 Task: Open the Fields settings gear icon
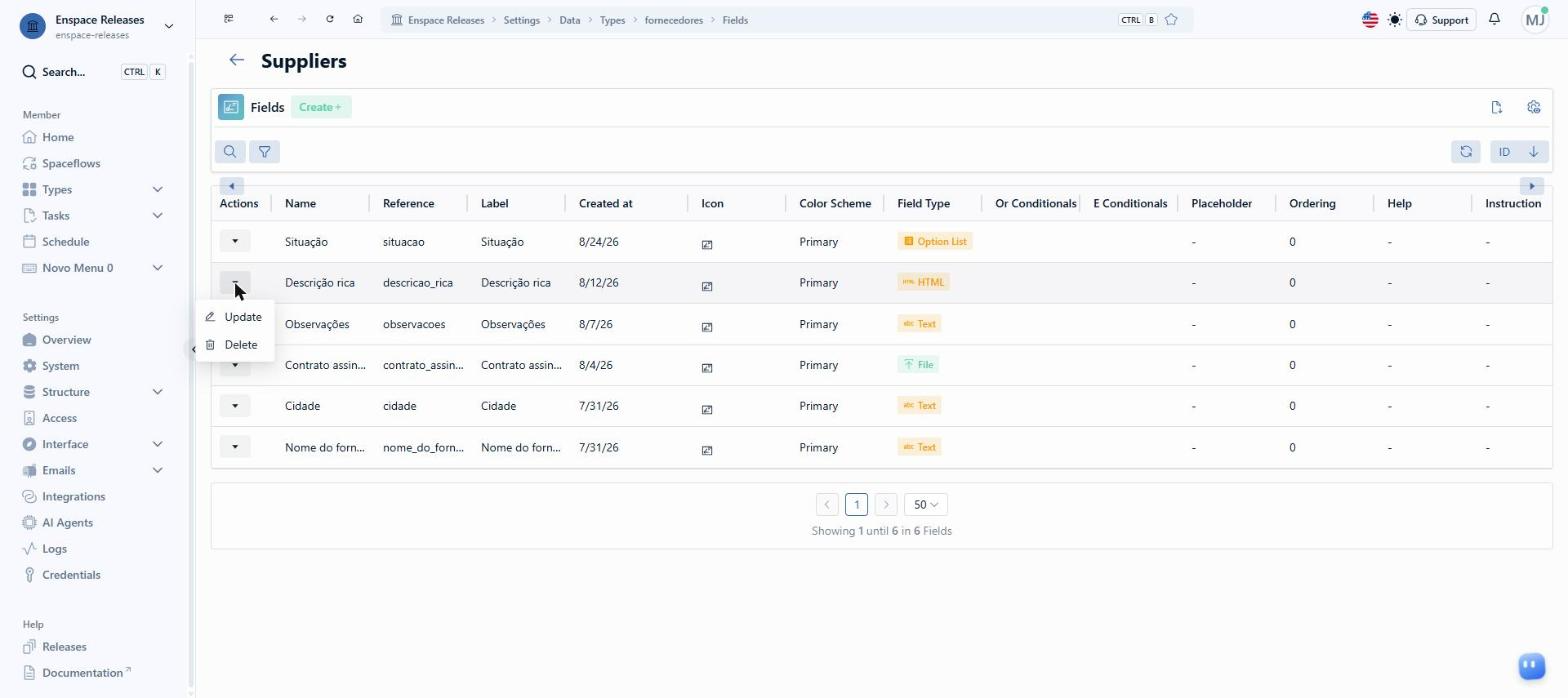coord(1534,107)
